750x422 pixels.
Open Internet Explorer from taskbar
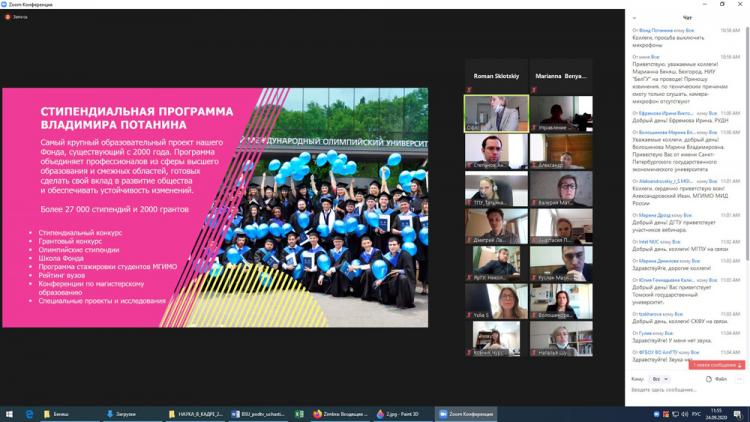29,414
